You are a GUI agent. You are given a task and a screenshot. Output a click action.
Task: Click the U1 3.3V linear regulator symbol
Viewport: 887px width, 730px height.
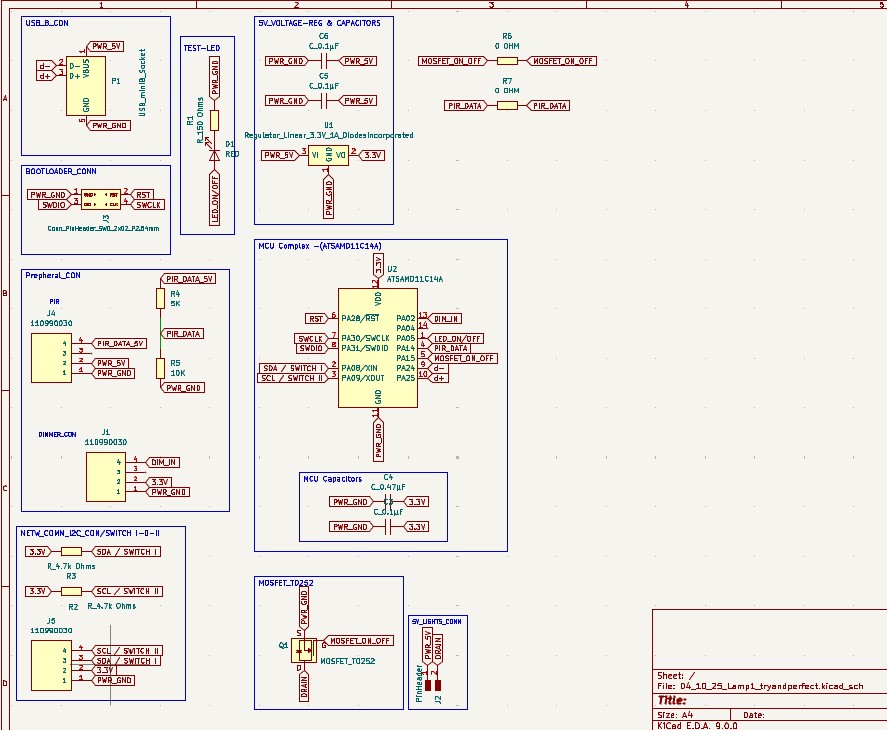pos(328,155)
